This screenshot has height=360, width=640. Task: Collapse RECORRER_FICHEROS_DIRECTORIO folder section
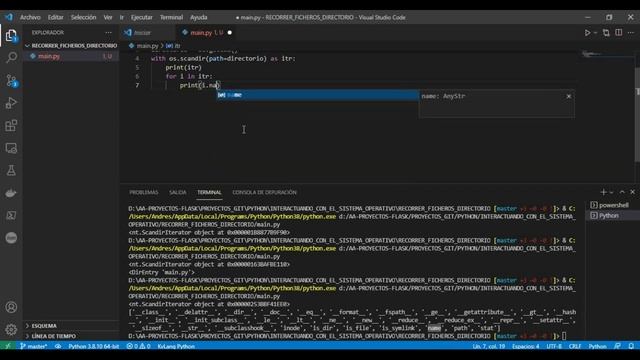pos(71,46)
